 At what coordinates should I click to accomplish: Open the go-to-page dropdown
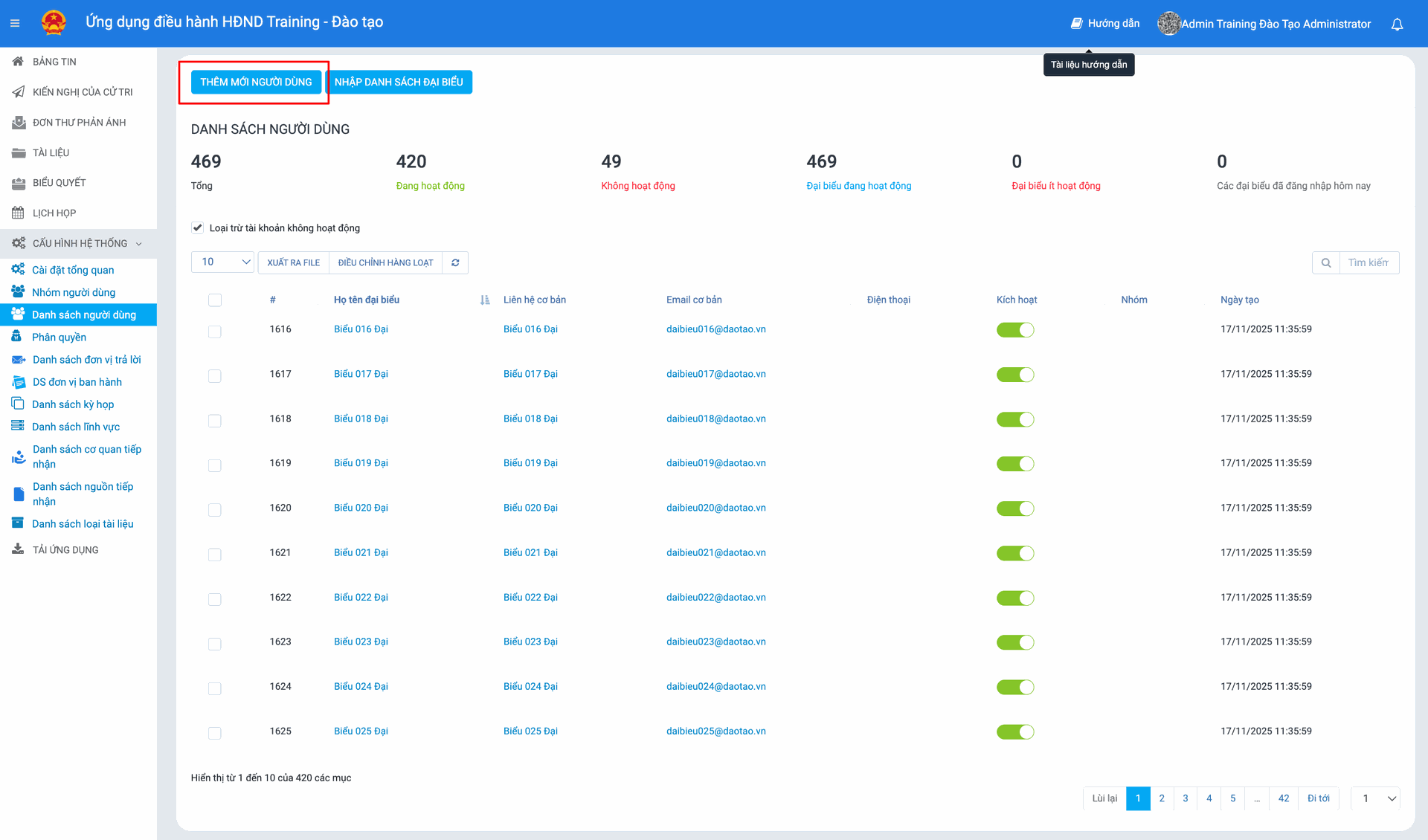1376,798
